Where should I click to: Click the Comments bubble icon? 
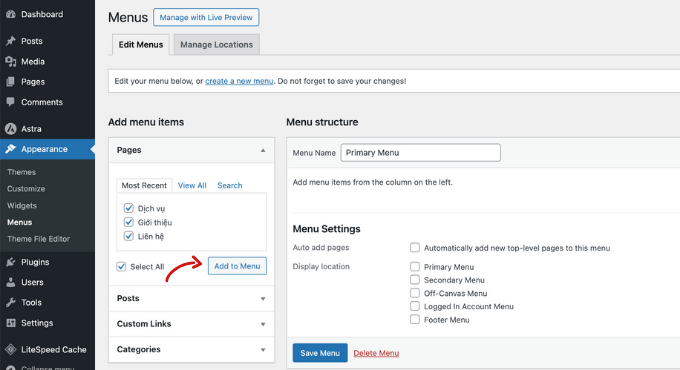(x=11, y=102)
